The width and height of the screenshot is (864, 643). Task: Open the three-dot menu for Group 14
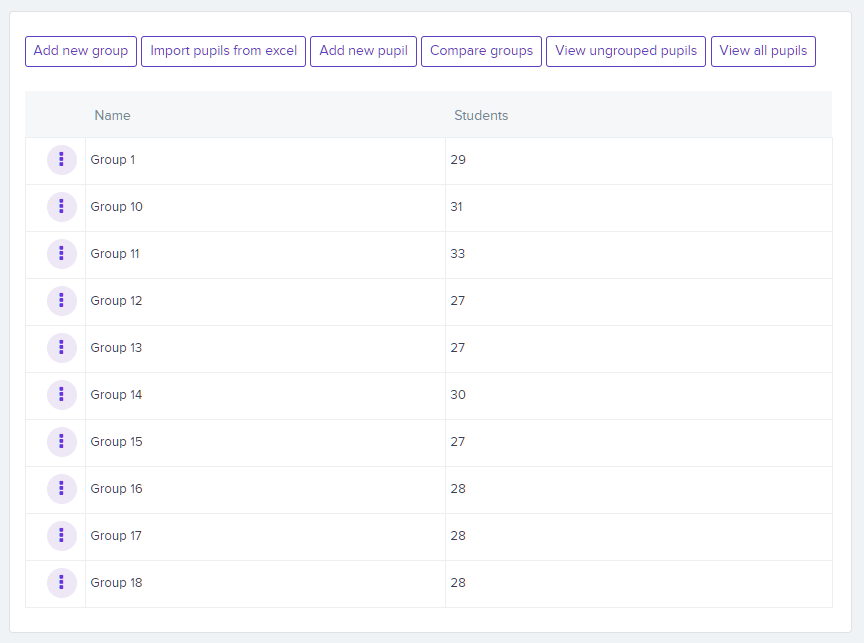62,395
